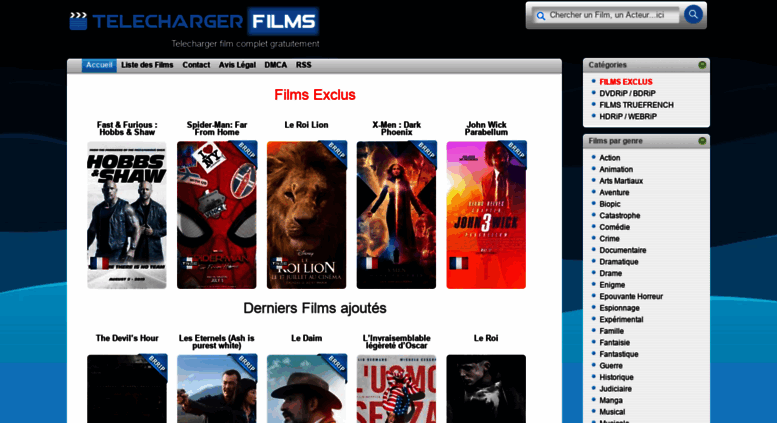Click John Wick Parabellum title link
Viewport: 777px width, 423px height.
(486, 128)
